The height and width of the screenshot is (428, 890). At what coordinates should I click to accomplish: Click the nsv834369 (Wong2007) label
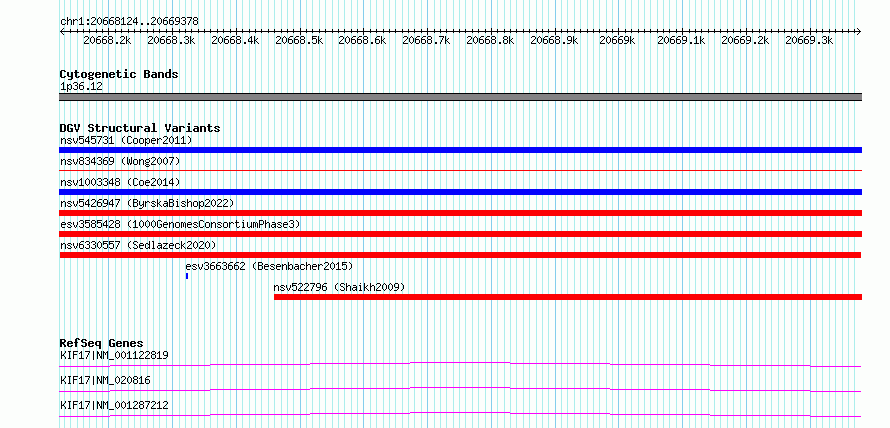[x=120, y=161]
